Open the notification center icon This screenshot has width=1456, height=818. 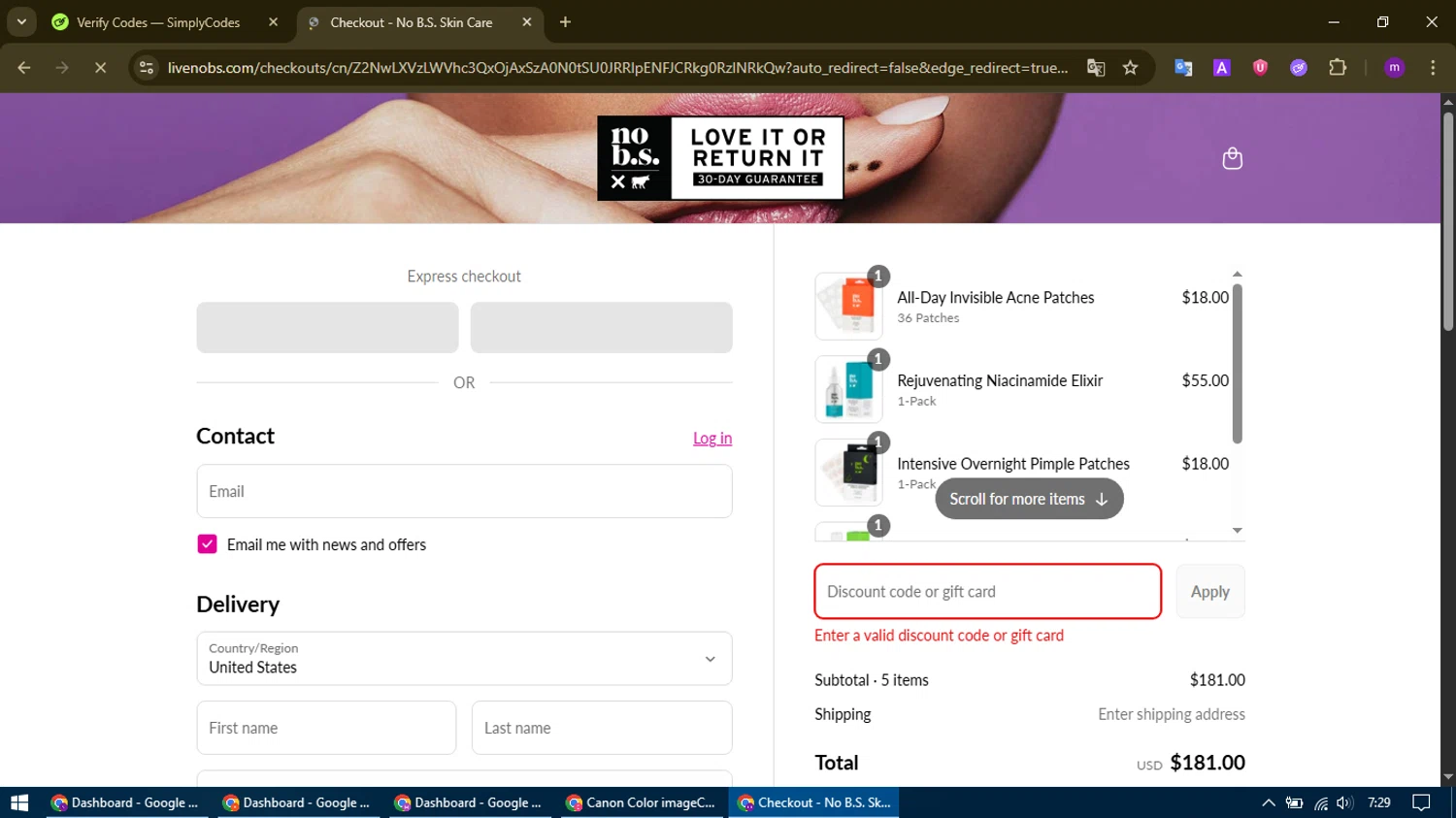pyautogui.click(x=1422, y=802)
